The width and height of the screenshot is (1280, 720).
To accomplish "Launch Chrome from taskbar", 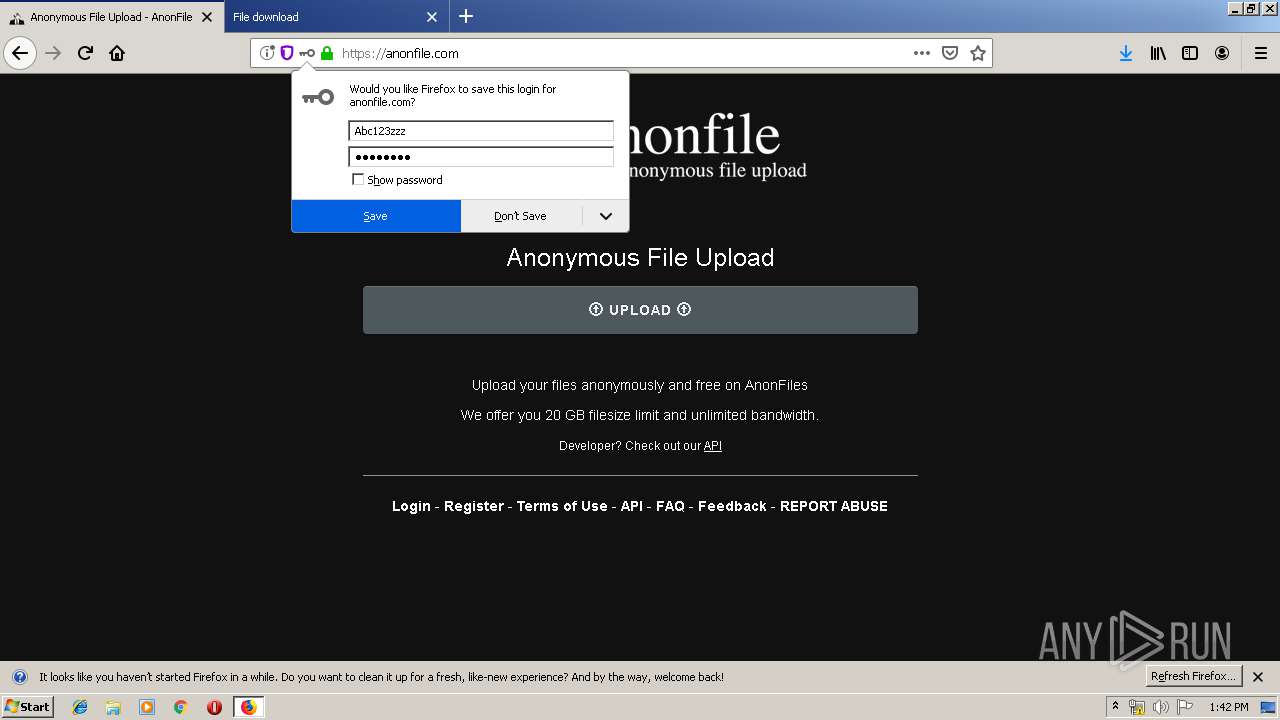I will click(181, 707).
